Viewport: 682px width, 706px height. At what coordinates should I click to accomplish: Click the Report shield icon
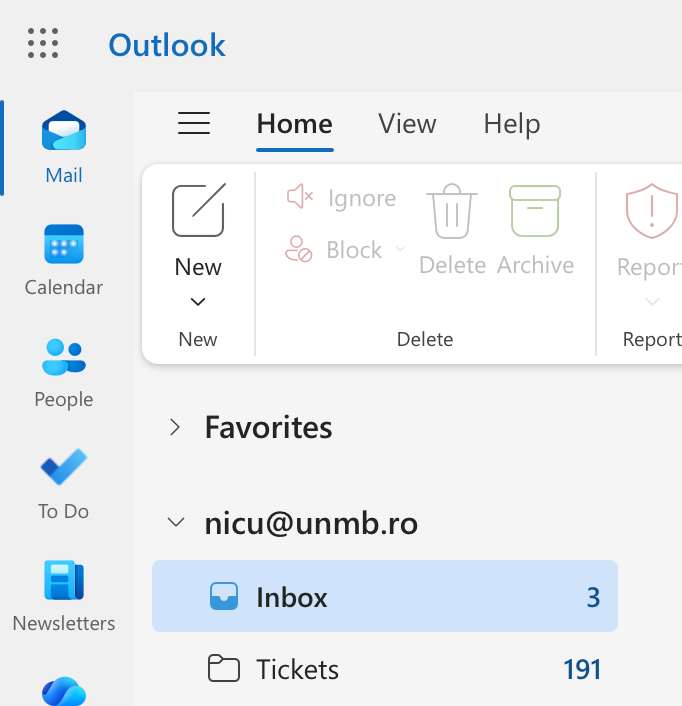651,211
